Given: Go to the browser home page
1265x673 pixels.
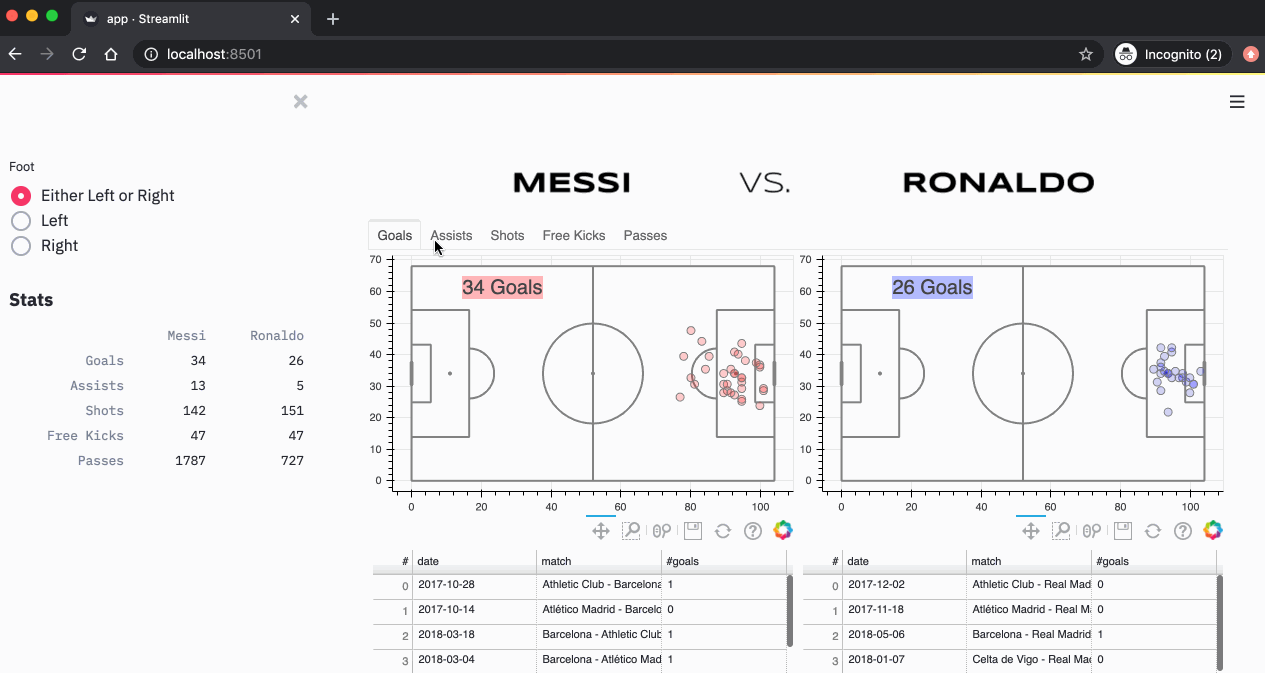Looking at the screenshot, I should point(111,54).
